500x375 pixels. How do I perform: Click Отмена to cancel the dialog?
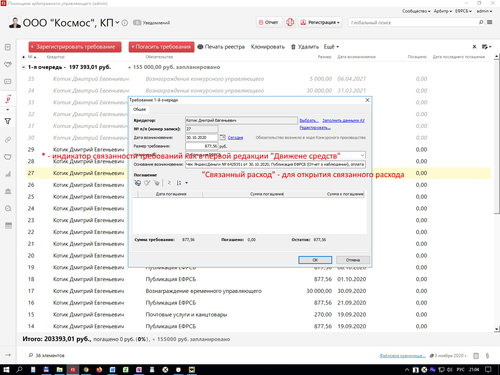pos(353,260)
